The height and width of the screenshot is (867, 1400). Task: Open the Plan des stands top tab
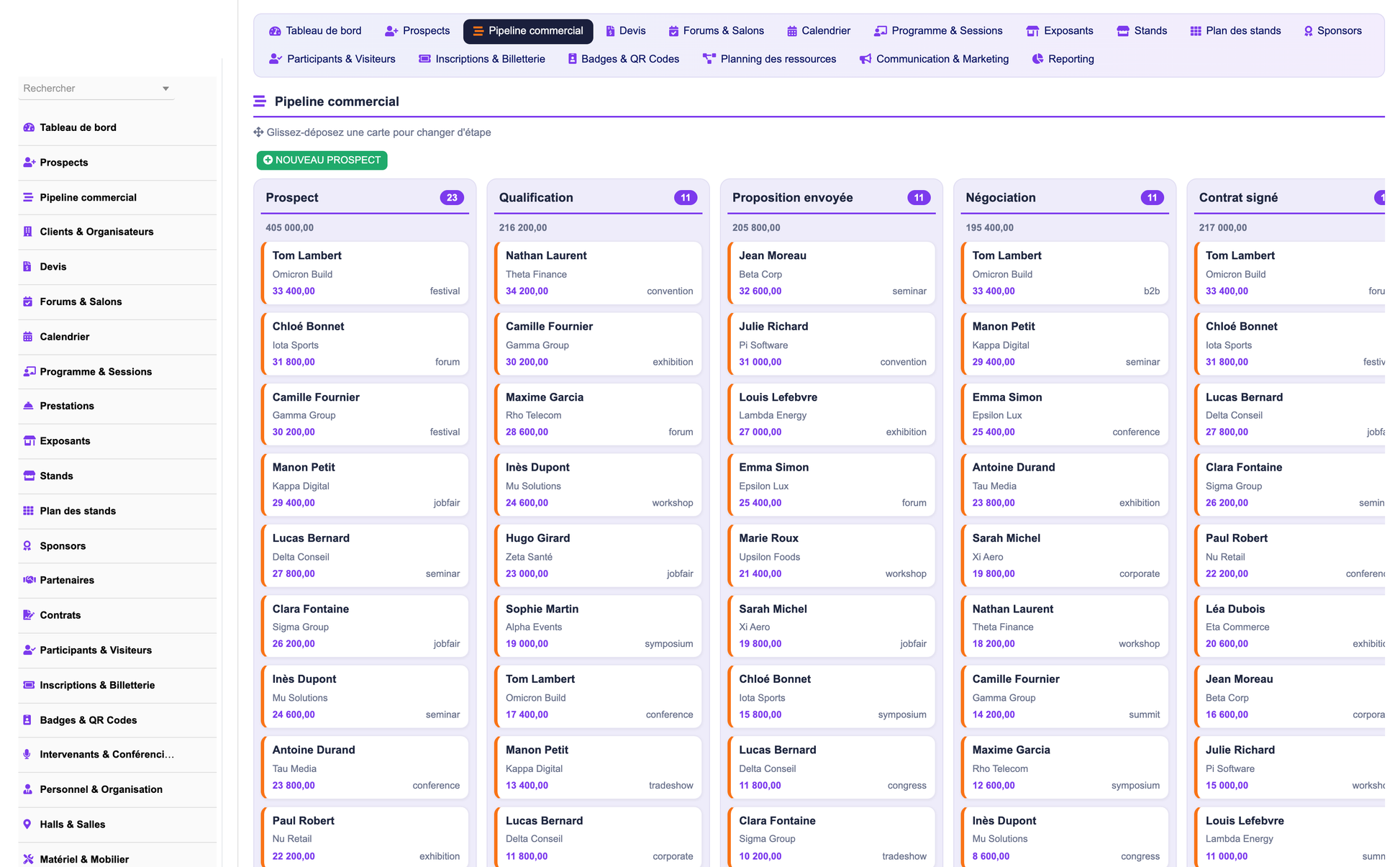[x=1235, y=31]
